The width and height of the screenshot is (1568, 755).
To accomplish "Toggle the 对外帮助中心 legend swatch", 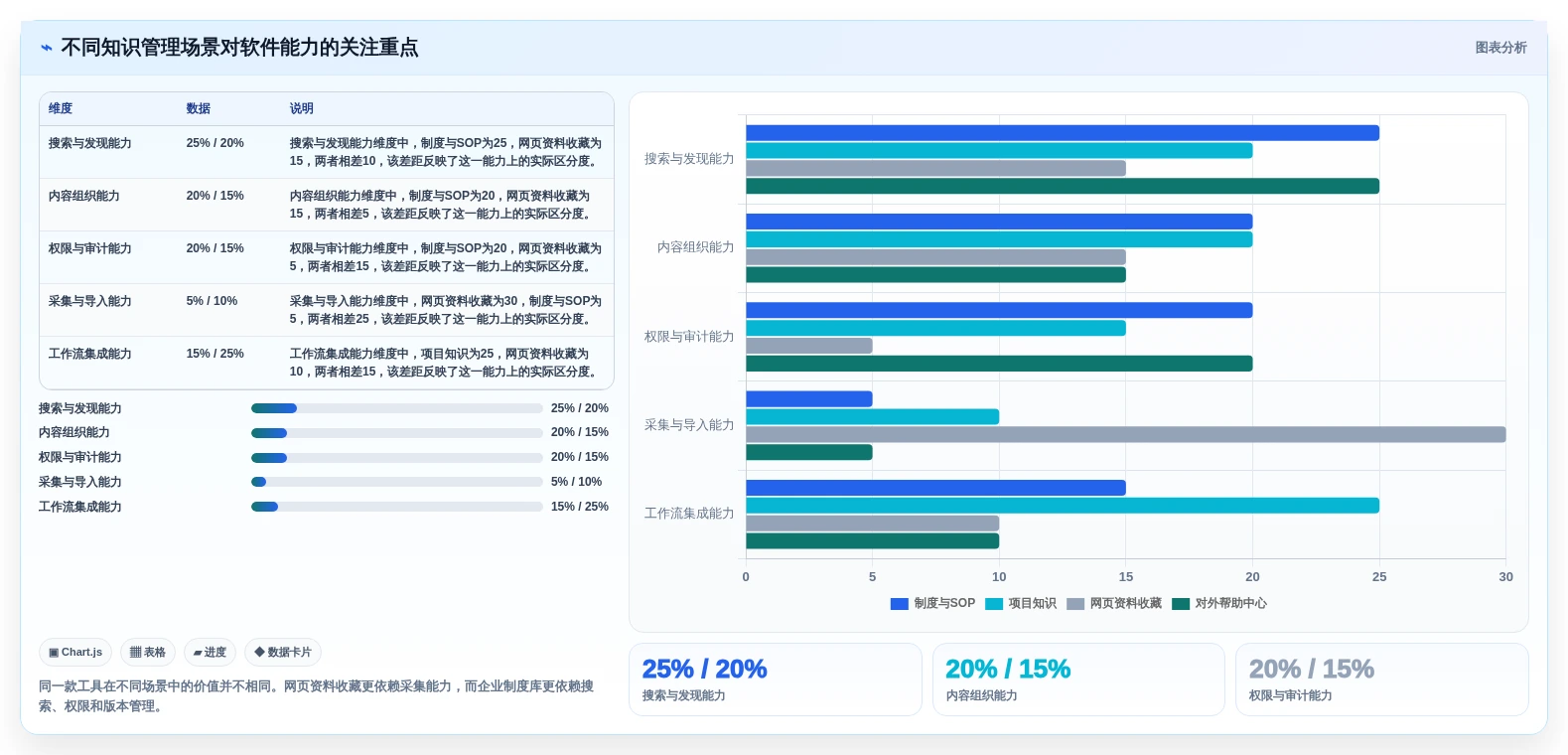I will [x=1181, y=604].
